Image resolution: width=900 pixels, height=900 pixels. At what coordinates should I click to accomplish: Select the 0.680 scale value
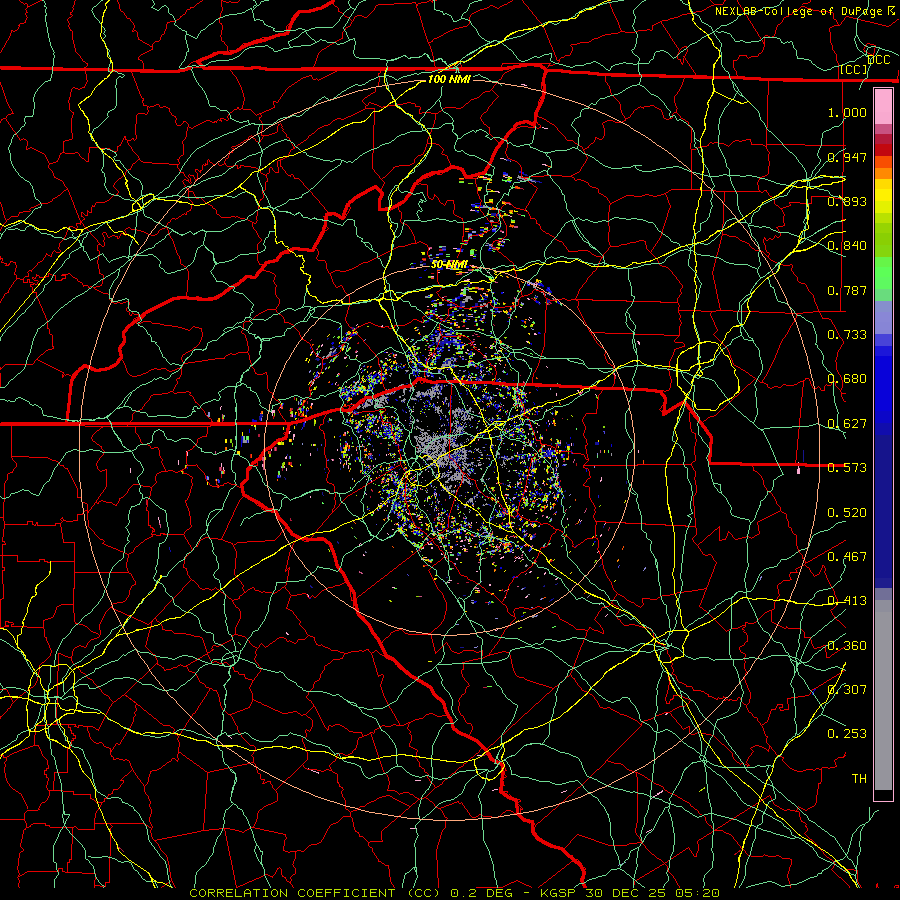click(x=847, y=379)
